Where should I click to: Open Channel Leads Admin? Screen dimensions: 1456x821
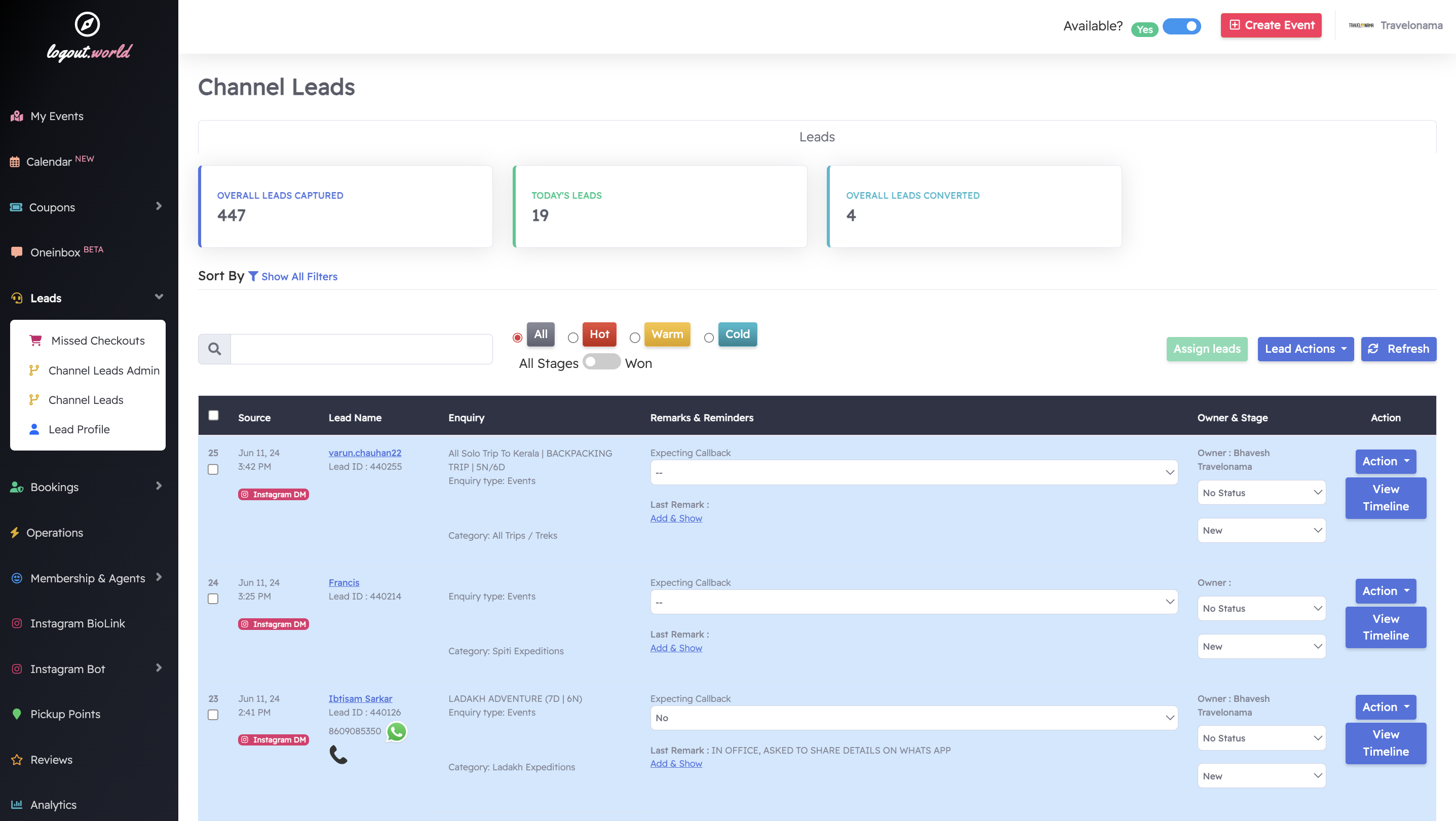[x=103, y=370]
